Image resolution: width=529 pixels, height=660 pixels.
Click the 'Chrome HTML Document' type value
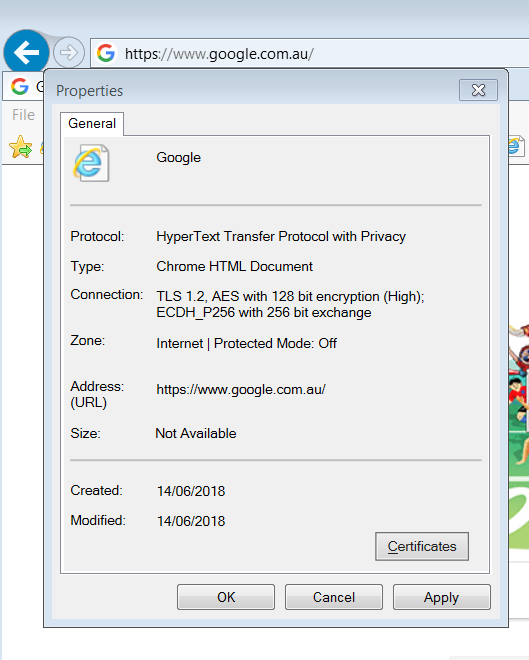click(234, 266)
